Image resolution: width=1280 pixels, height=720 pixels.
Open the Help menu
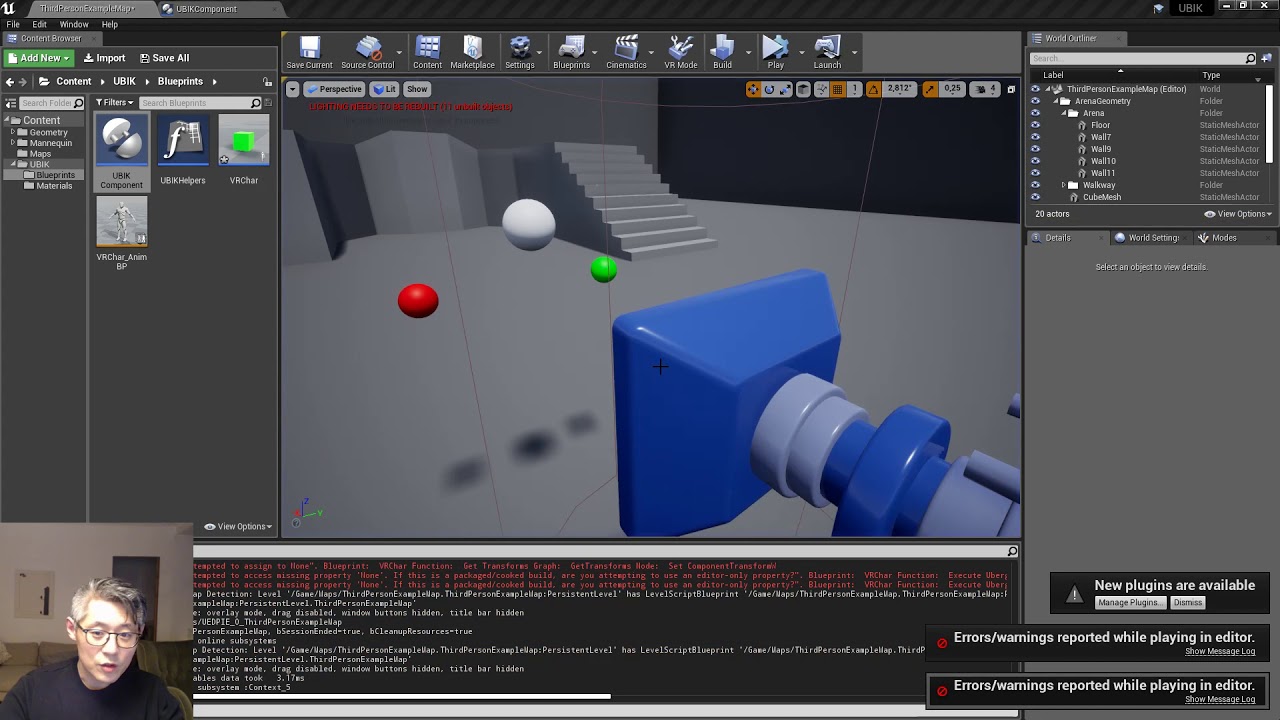(109, 24)
